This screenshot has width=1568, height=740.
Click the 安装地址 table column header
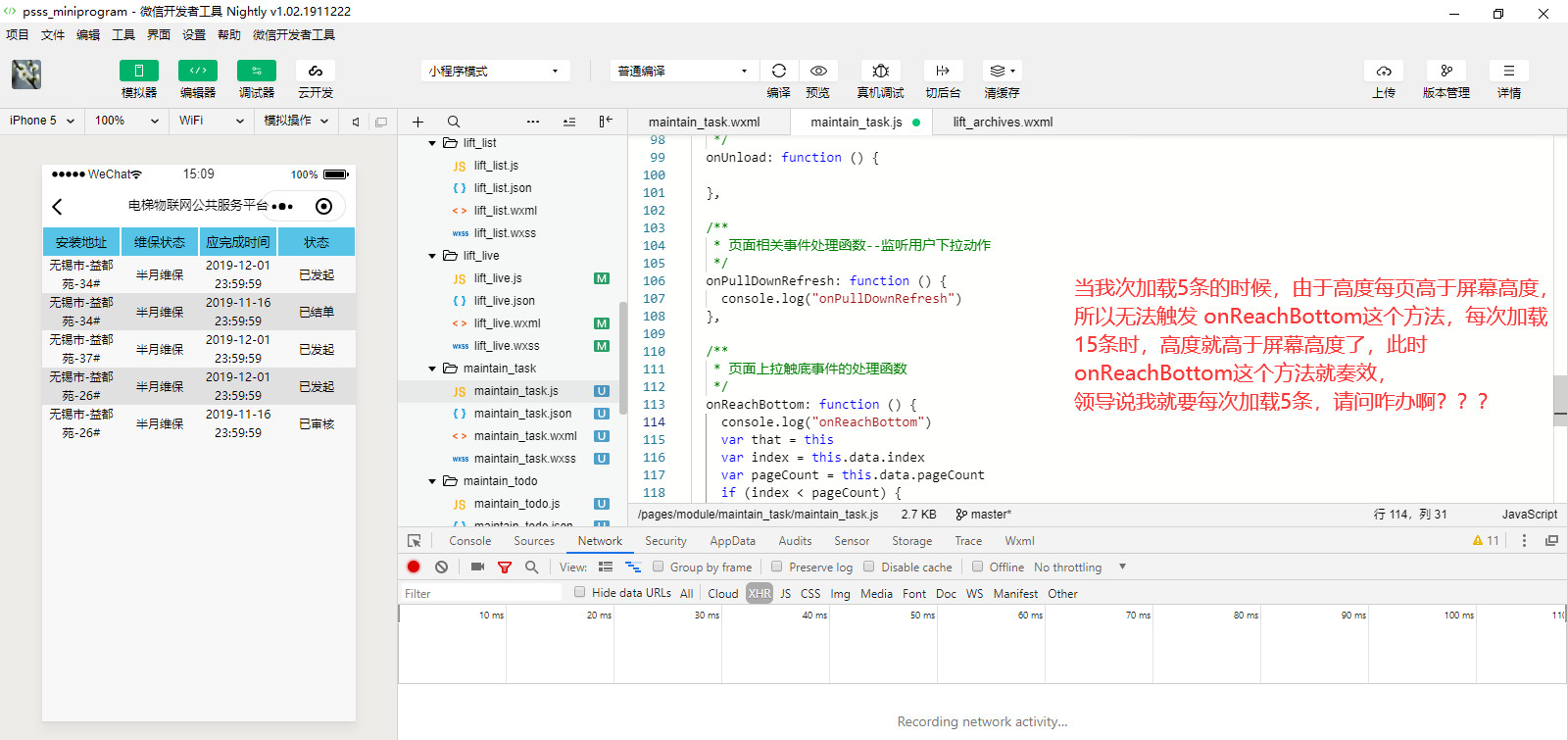[81, 242]
